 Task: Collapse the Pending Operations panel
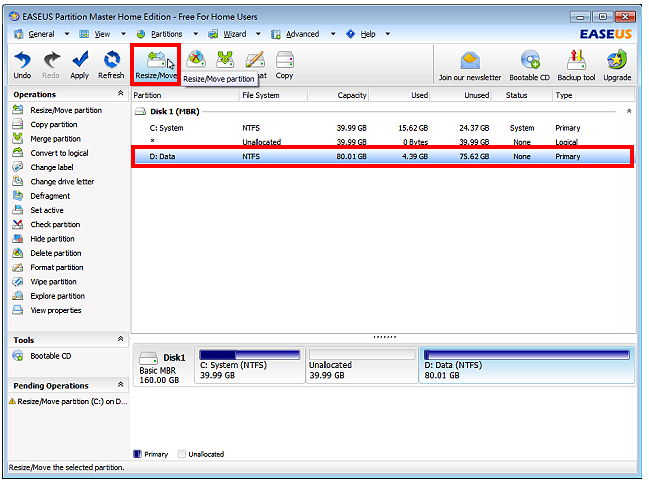120,385
